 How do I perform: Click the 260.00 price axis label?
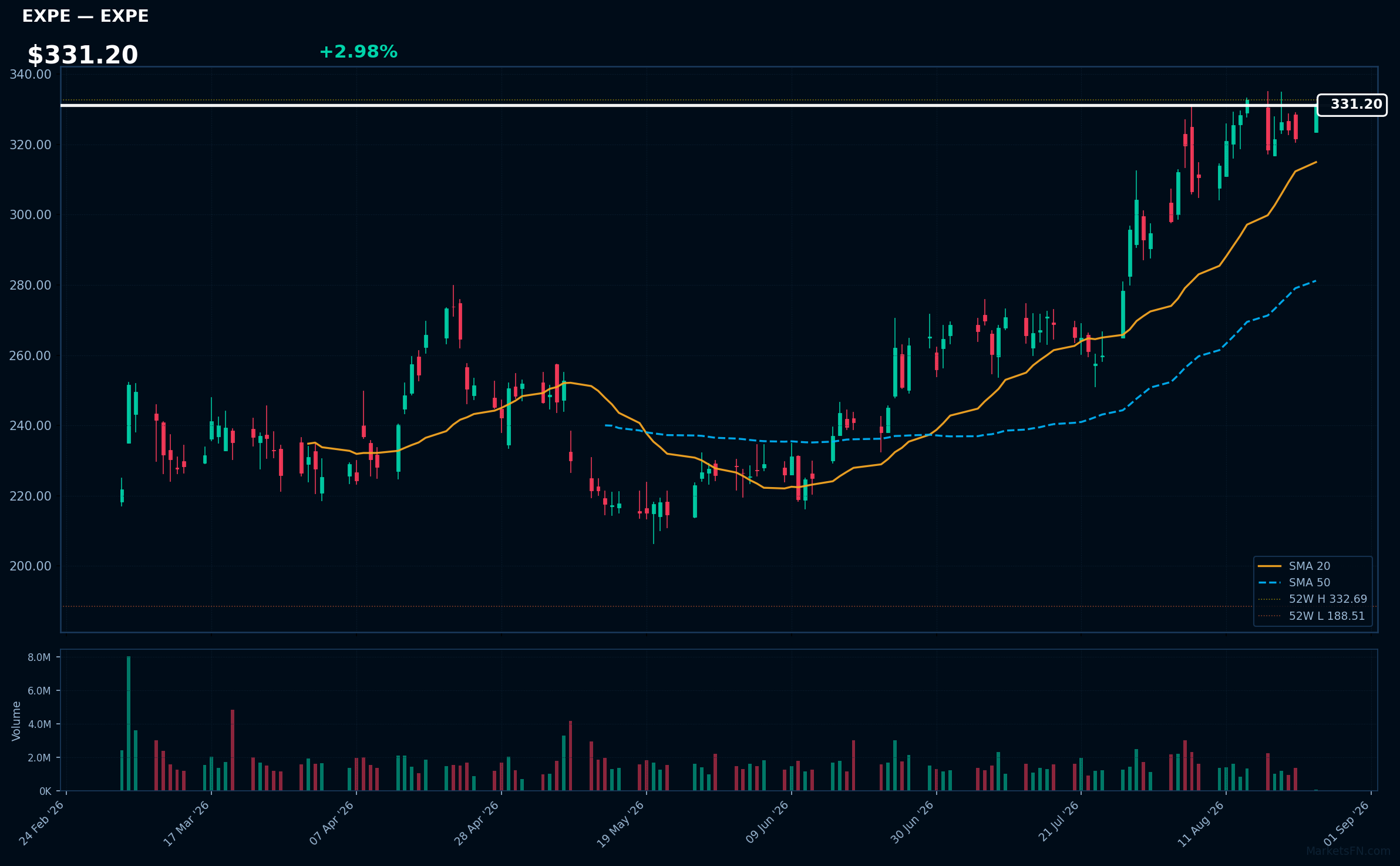[31, 355]
